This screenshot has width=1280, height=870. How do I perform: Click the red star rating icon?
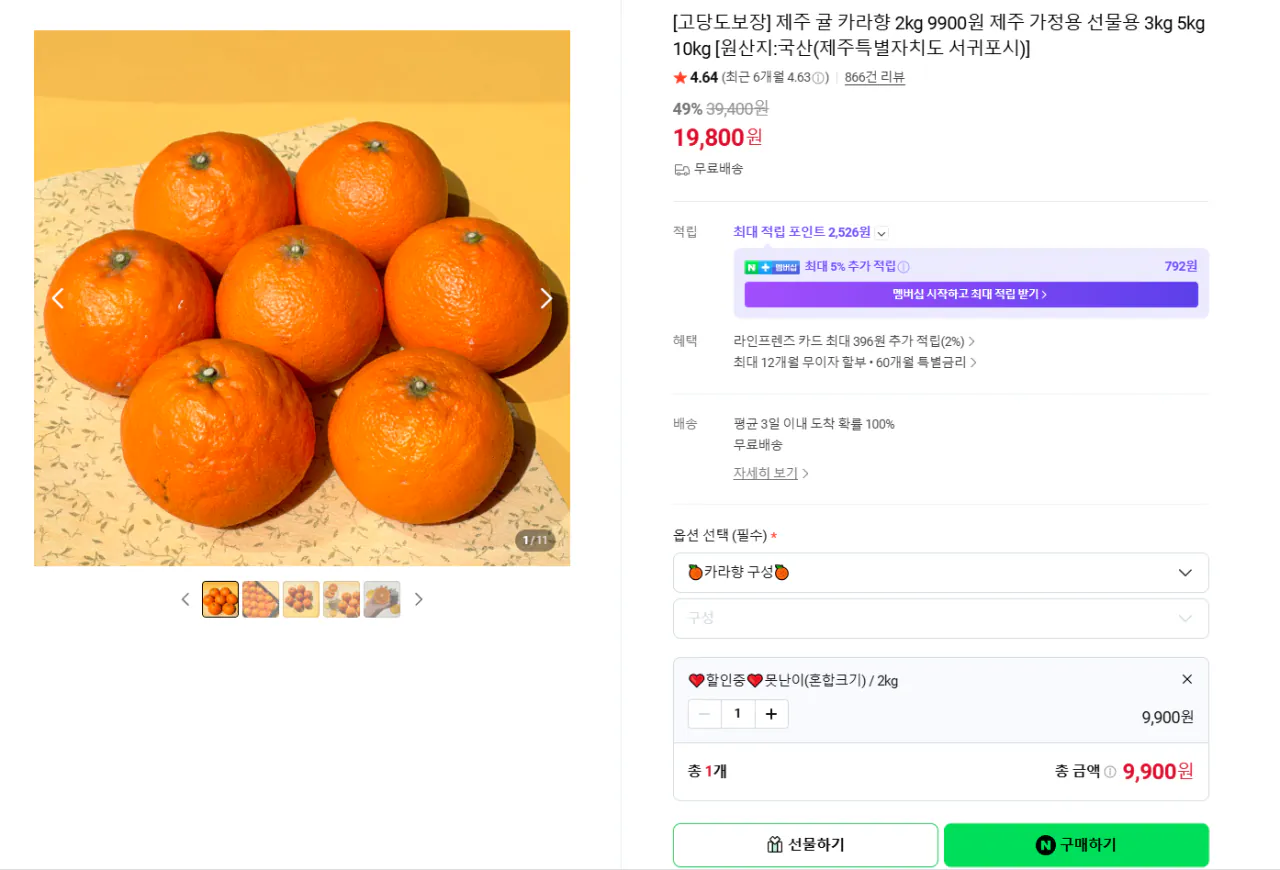(x=680, y=77)
